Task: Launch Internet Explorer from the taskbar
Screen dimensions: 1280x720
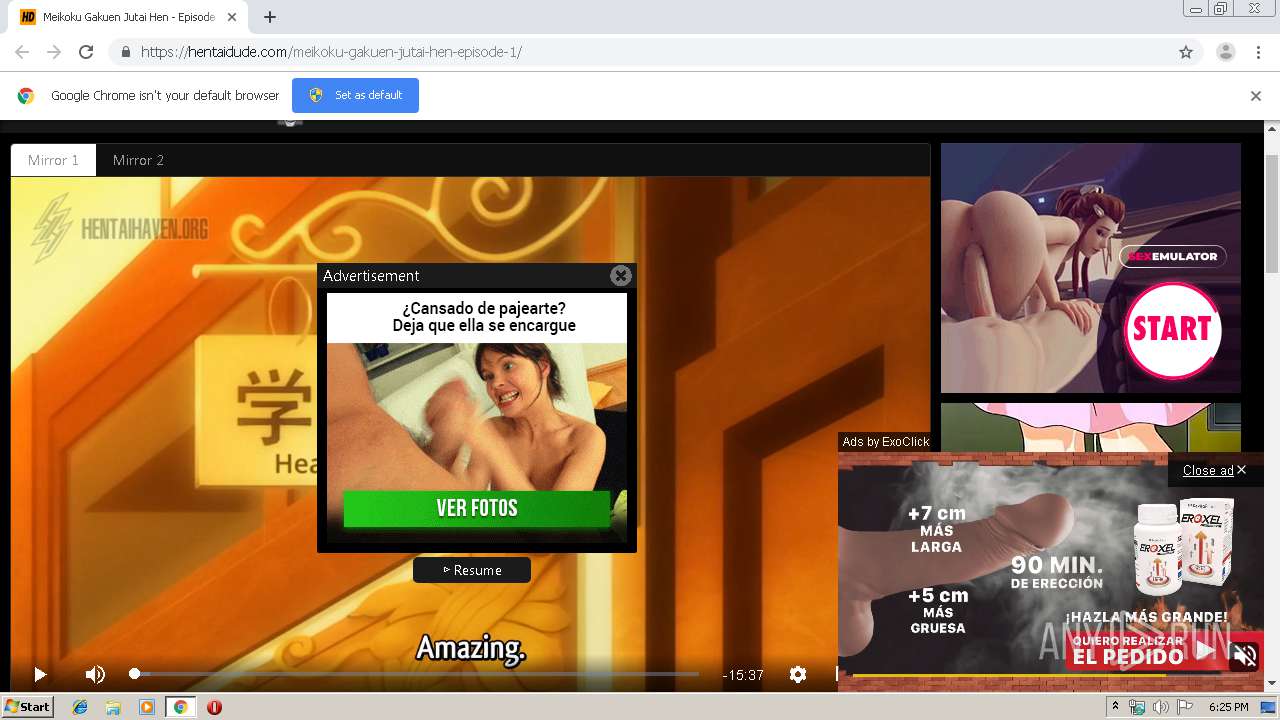Action: pyautogui.click(x=80, y=707)
